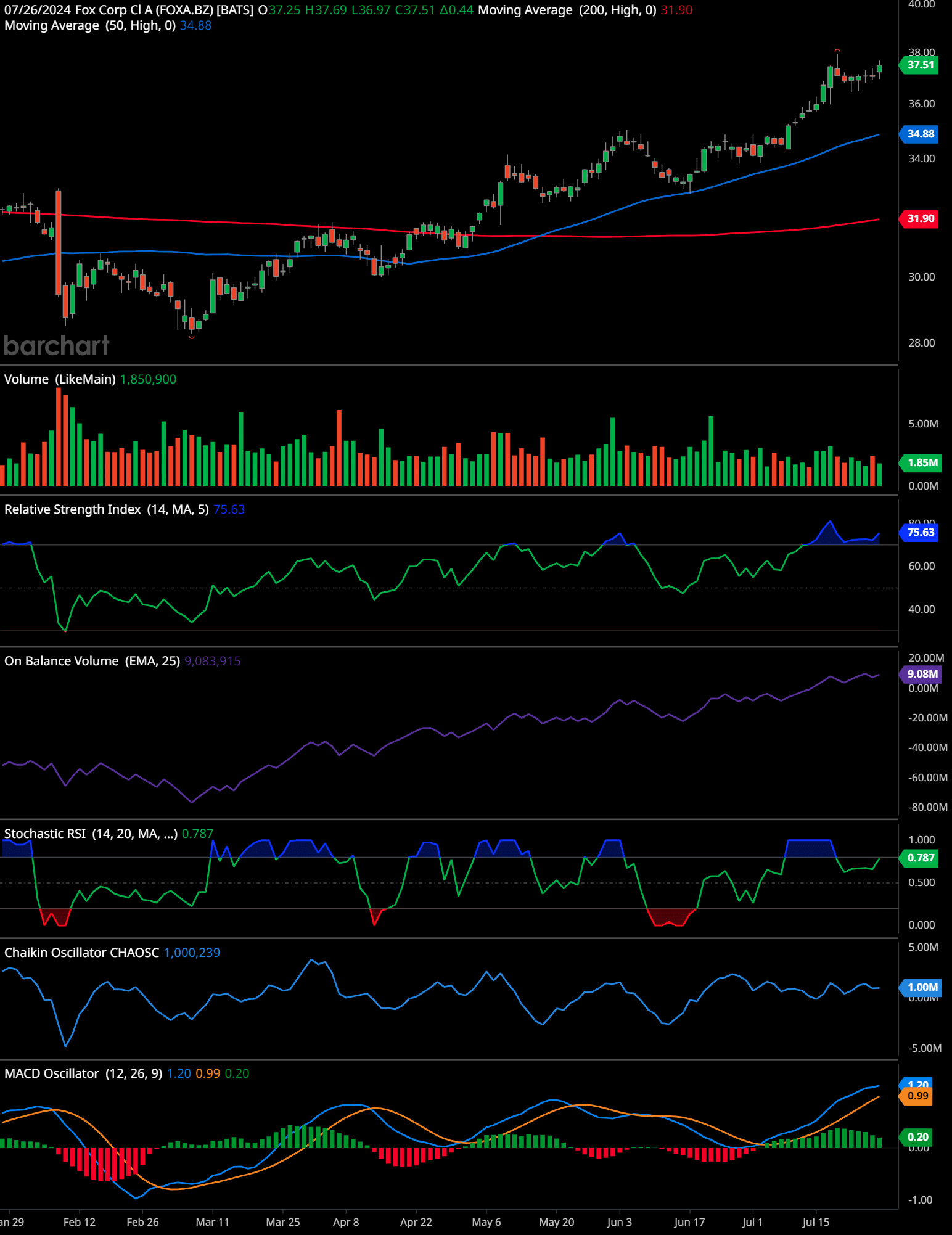This screenshot has width=952, height=1235.
Task: Click the 36.00 price axis label
Action: [921, 104]
